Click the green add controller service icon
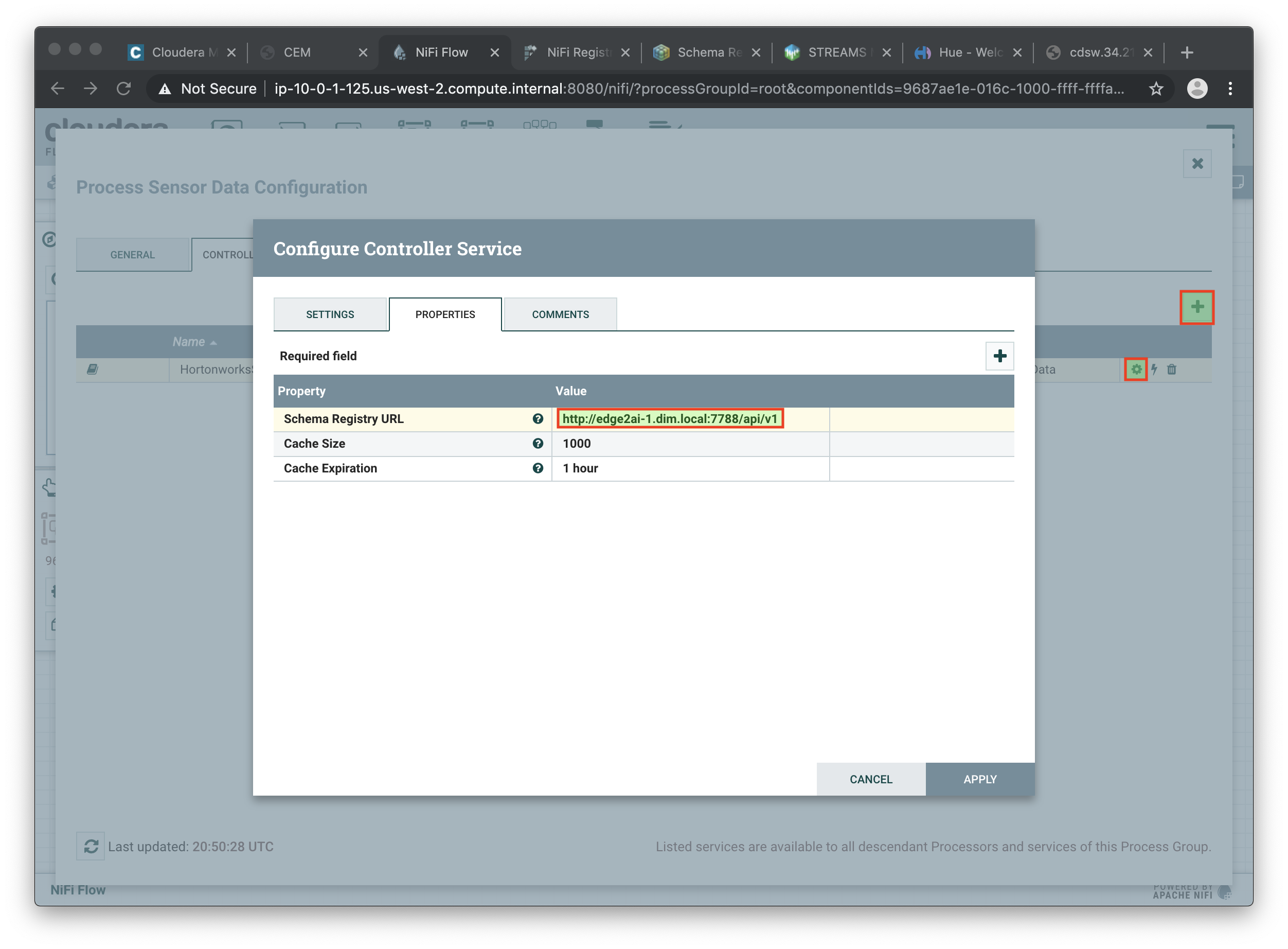Viewport: 1288px width, 949px height. (1196, 307)
